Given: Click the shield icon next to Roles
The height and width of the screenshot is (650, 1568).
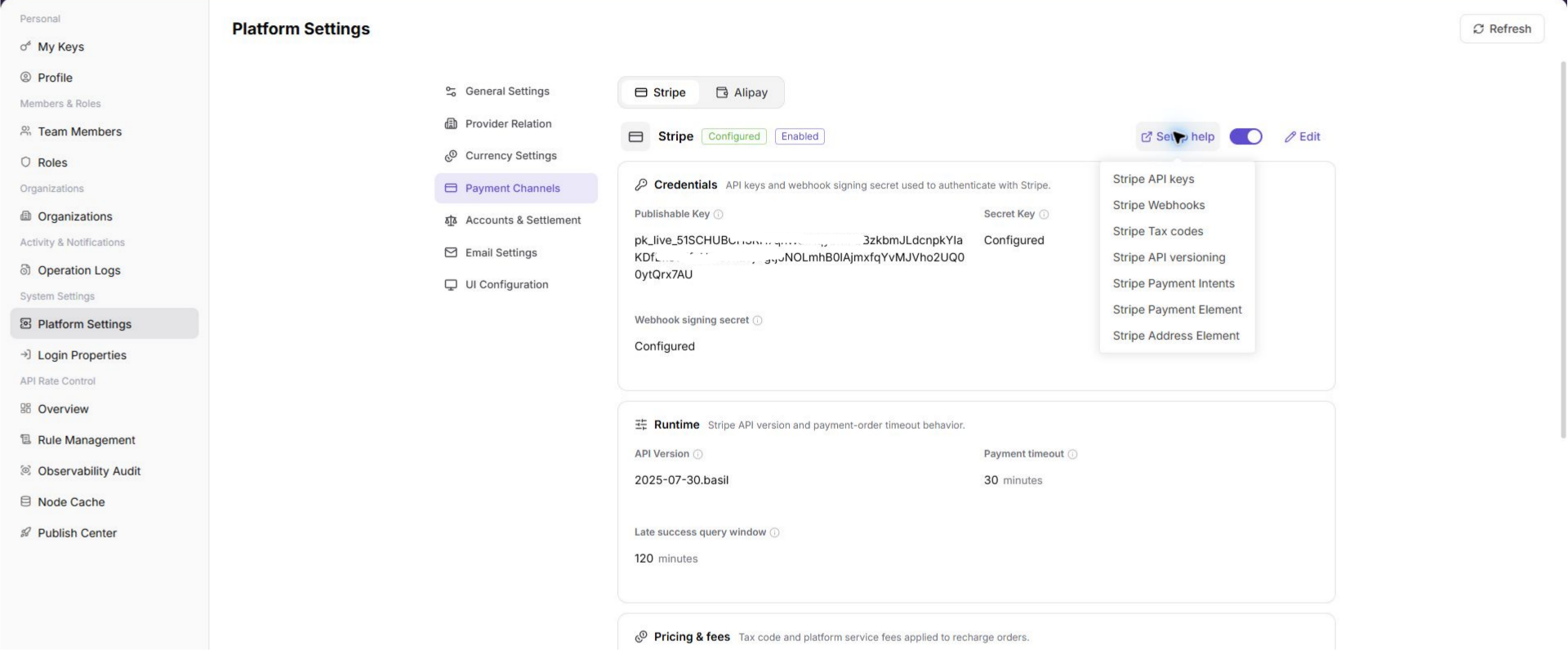Looking at the screenshot, I should (x=25, y=162).
